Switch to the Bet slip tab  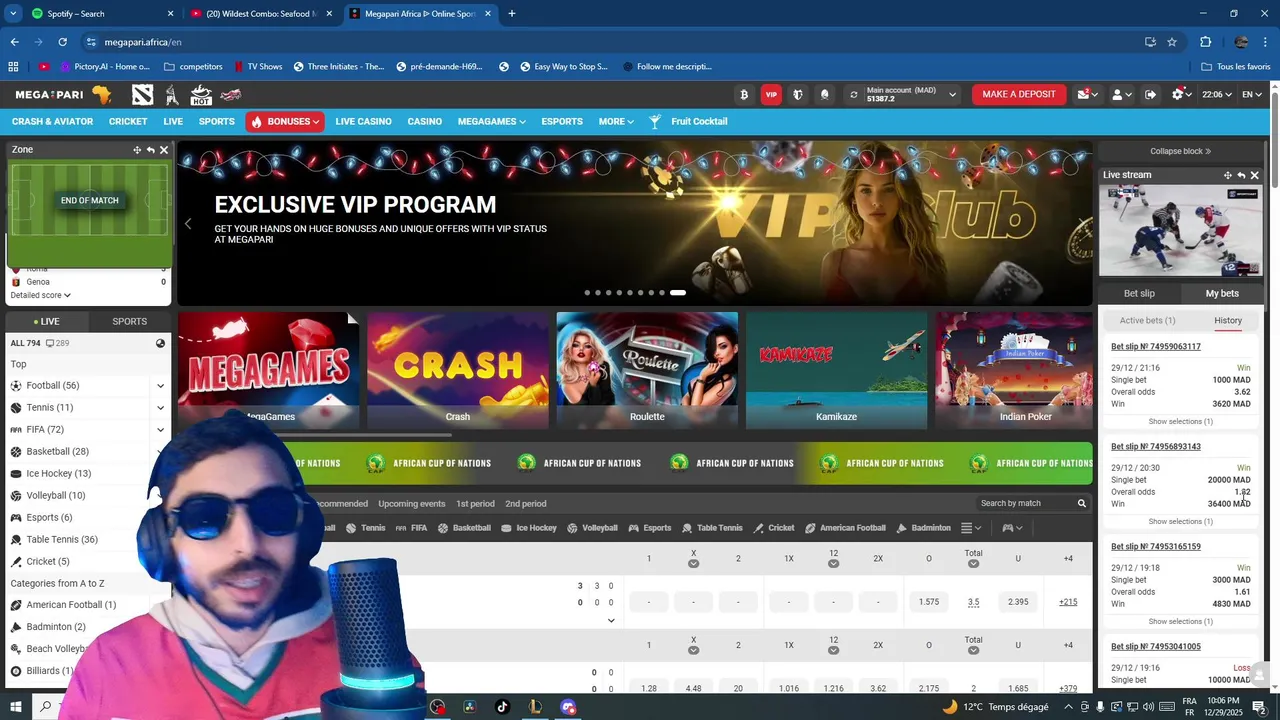pos(1139,293)
